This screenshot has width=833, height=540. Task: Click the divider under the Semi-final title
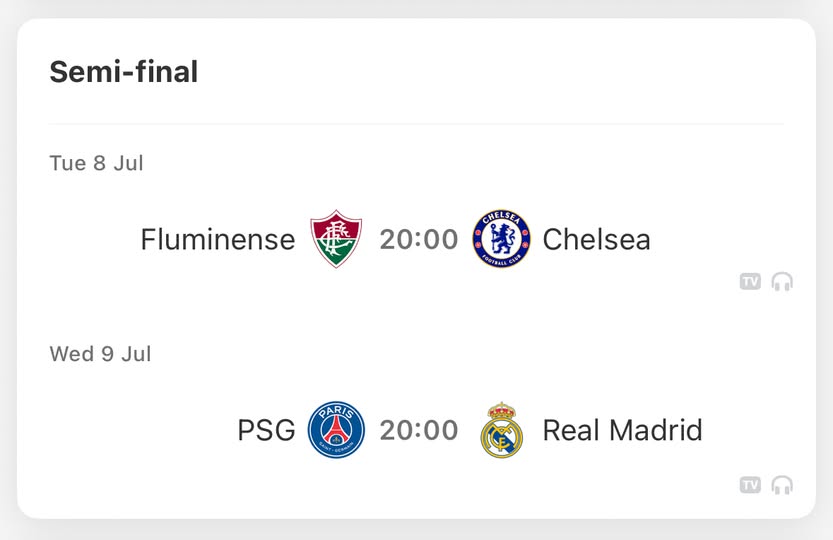(416, 124)
